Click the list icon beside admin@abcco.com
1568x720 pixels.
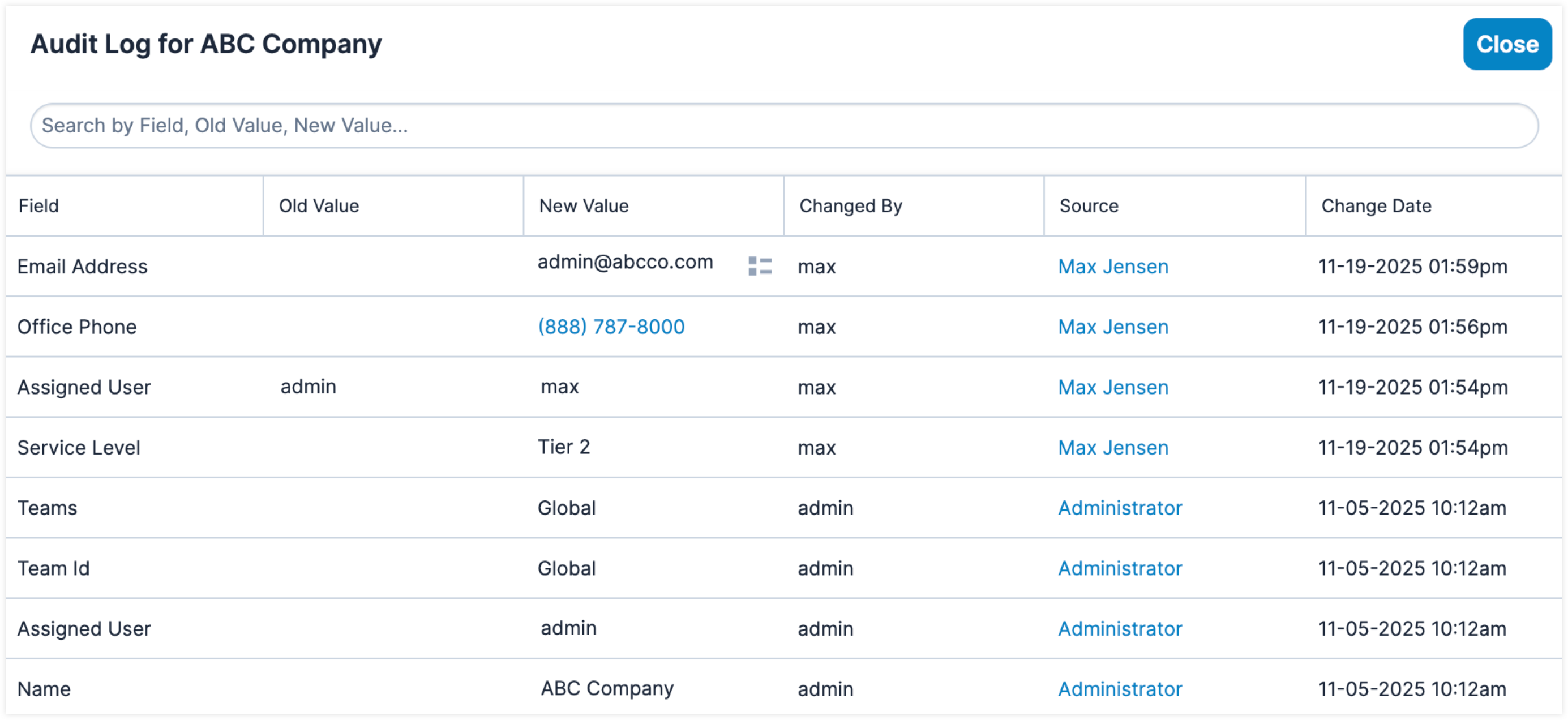coord(760,266)
